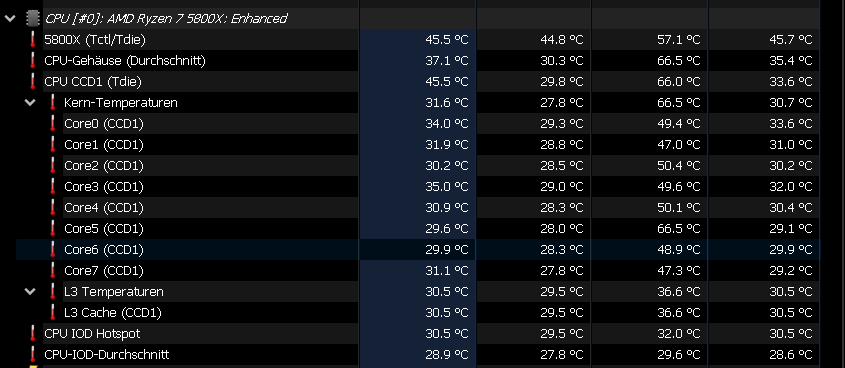Click the 66.0 °C maximum of CPU CCD1
Image resolution: width=845 pixels, height=368 pixels.
pos(678,81)
